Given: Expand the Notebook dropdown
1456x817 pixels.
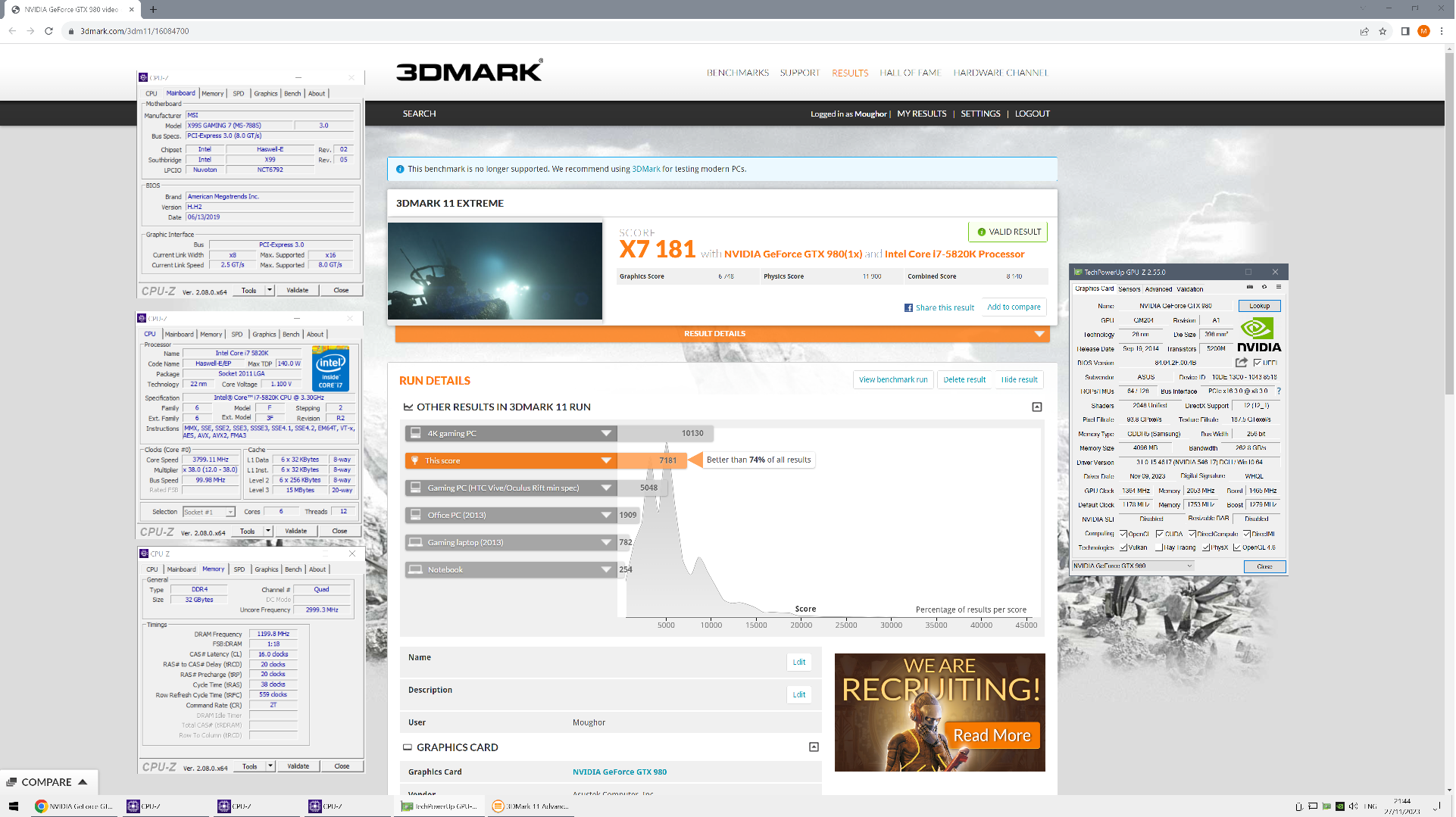Looking at the screenshot, I should pos(606,570).
